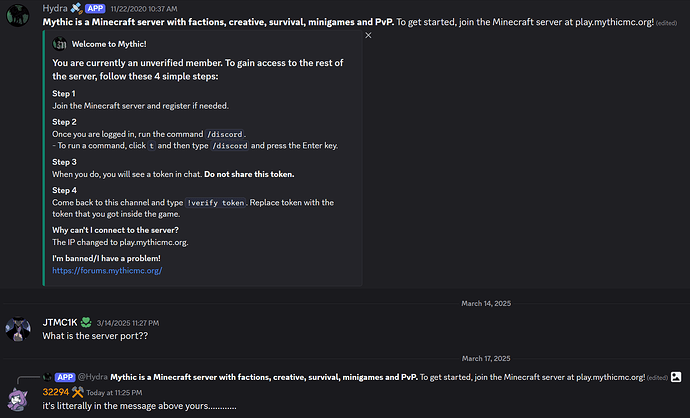The image size is (690, 418).
Task: Click the Mythic logo in embed header
Action: point(59,44)
